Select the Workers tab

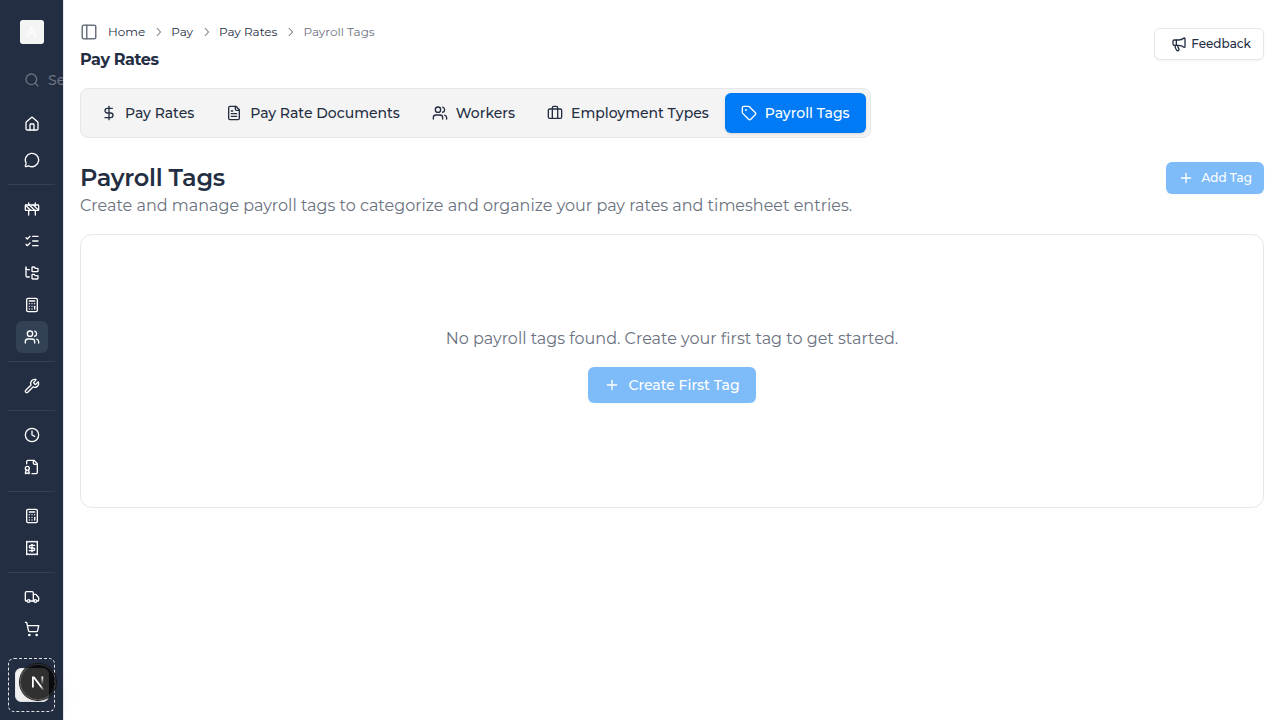pyautogui.click(x=473, y=113)
